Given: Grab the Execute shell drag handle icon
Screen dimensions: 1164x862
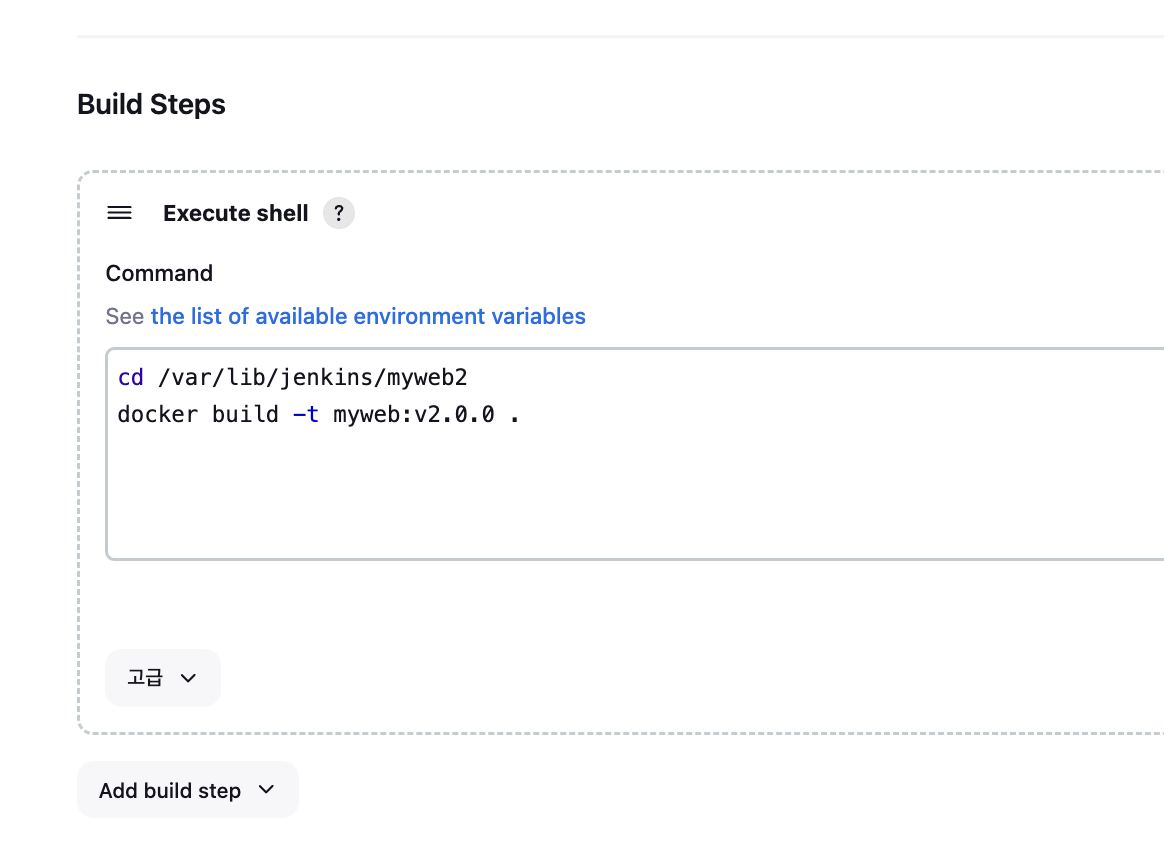Looking at the screenshot, I should [120, 213].
